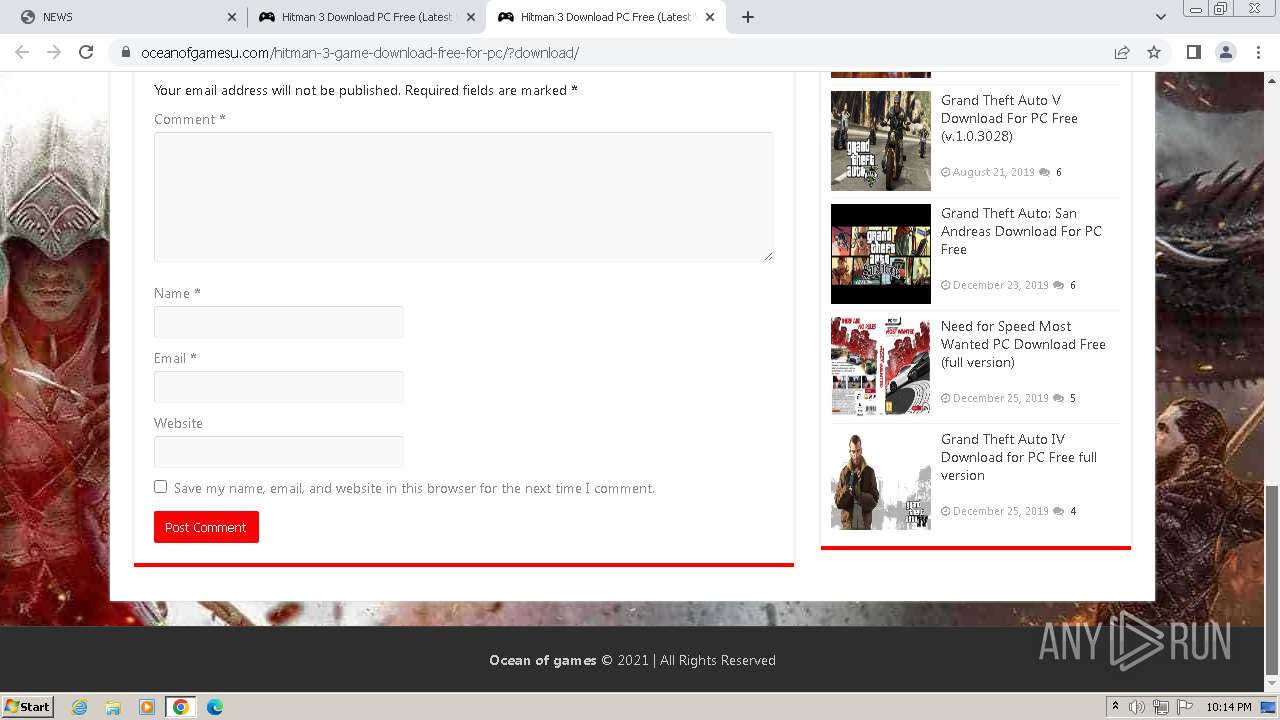The height and width of the screenshot is (720, 1280).
Task: Open File Explorer from the taskbar
Action: (113, 707)
